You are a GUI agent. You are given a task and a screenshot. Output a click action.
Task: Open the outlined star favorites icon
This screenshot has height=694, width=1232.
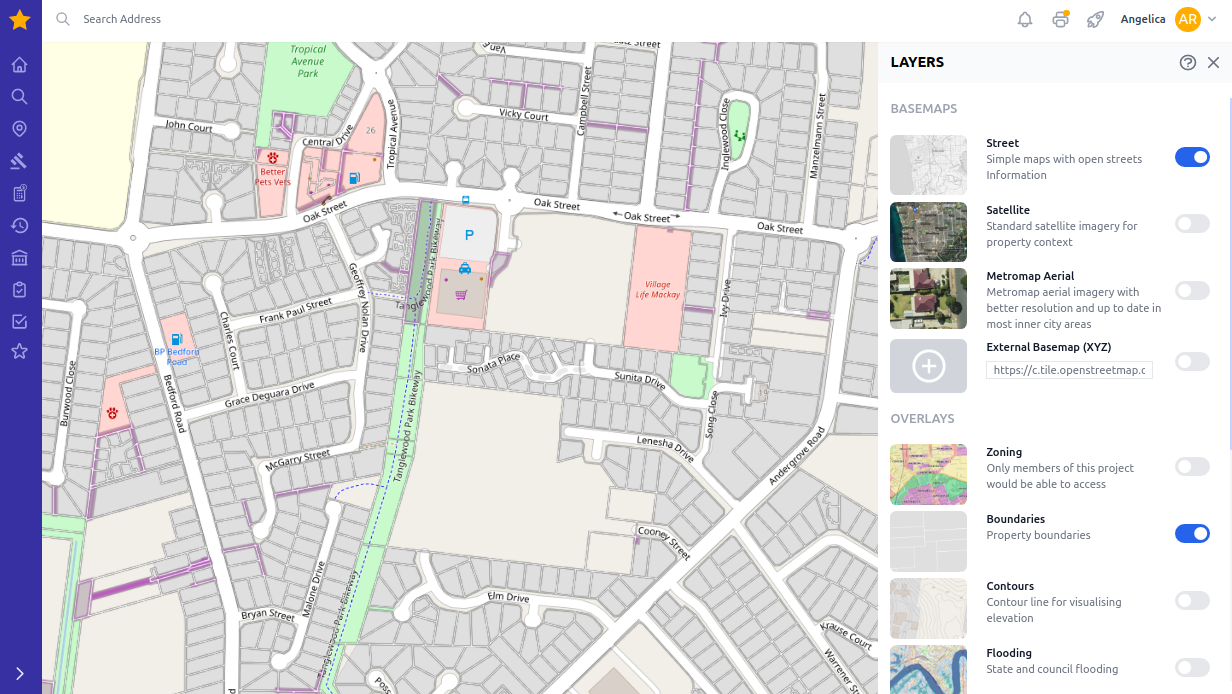pyautogui.click(x=19, y=351)
